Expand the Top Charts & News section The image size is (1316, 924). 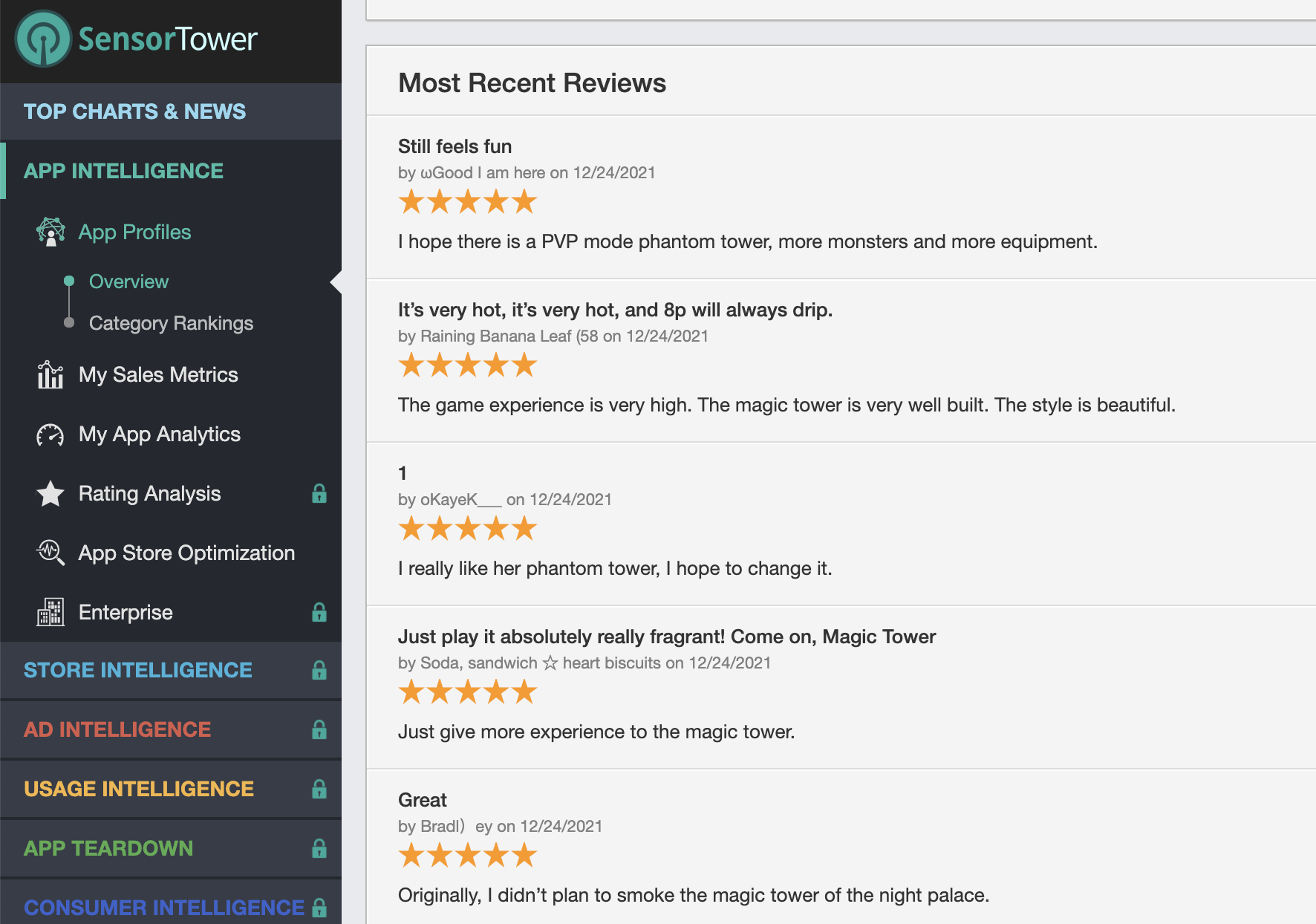tap(134, 111)
